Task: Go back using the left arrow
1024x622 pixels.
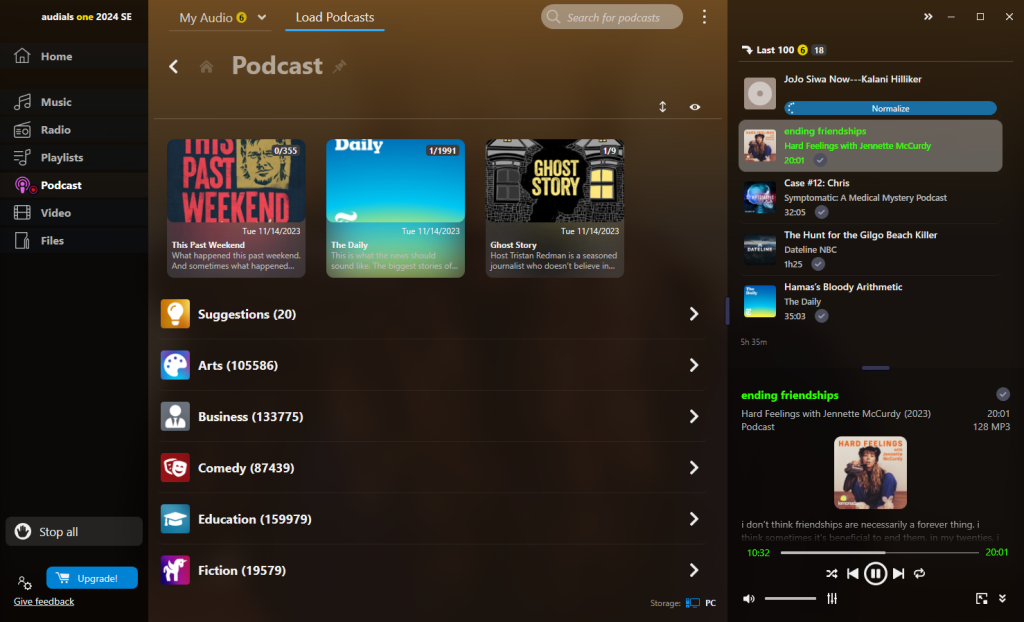Action: 174,66
